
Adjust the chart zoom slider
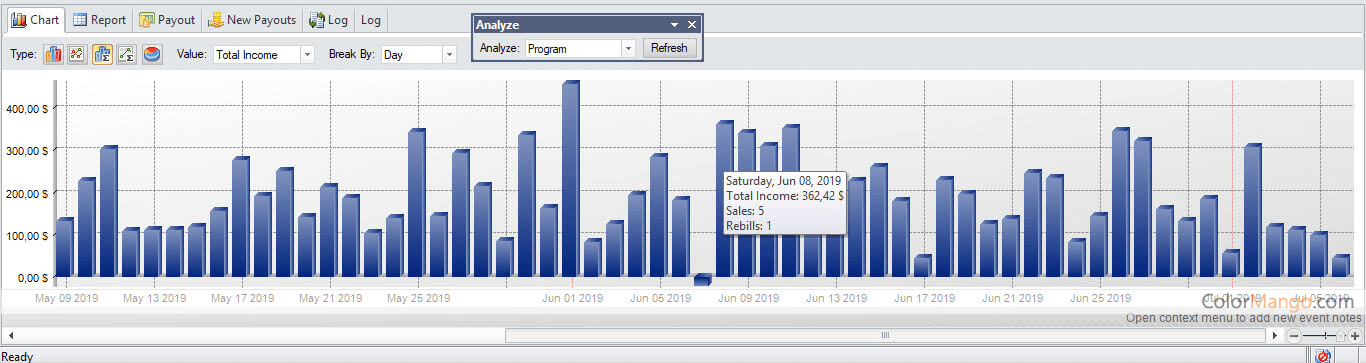pyautogui.click(x=1340, y=336)
